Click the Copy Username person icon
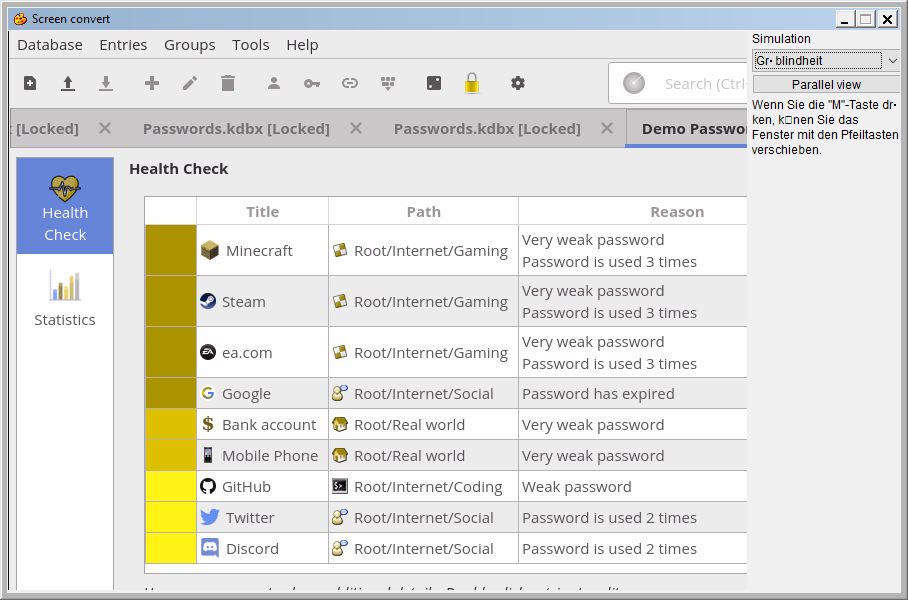908x600 pixels. point(274,83)
